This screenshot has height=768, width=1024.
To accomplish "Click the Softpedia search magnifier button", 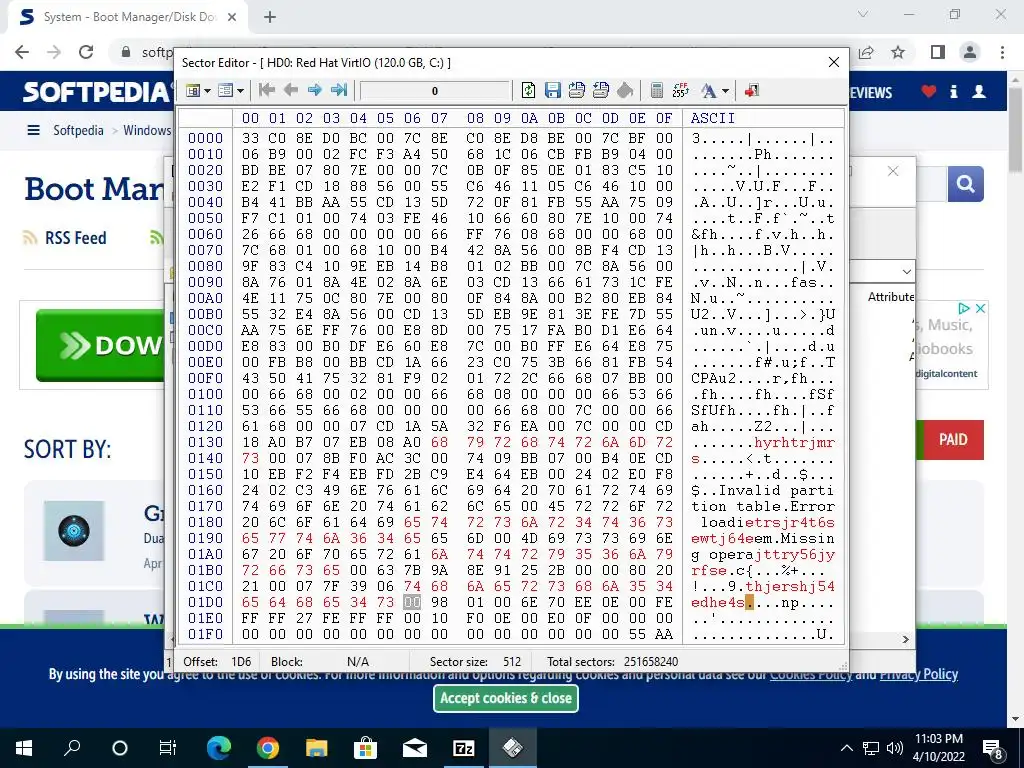I will click(x=965, y=184).
